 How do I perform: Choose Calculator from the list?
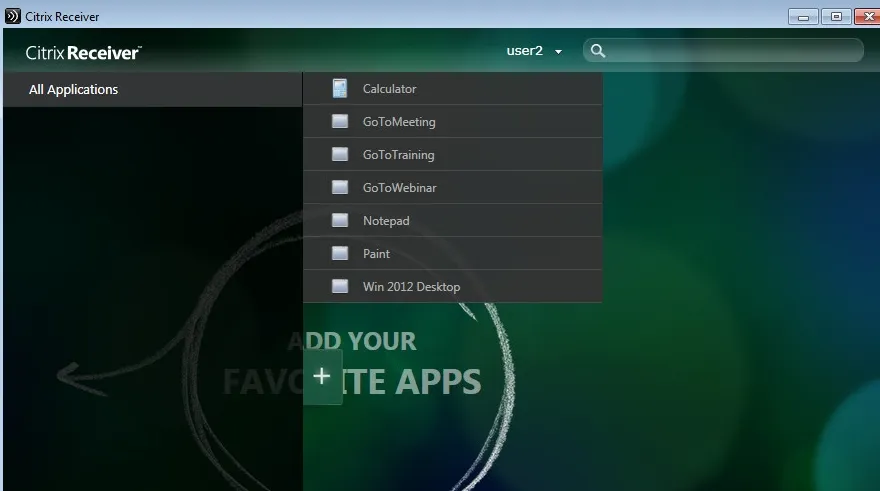(x=453, y=89)
